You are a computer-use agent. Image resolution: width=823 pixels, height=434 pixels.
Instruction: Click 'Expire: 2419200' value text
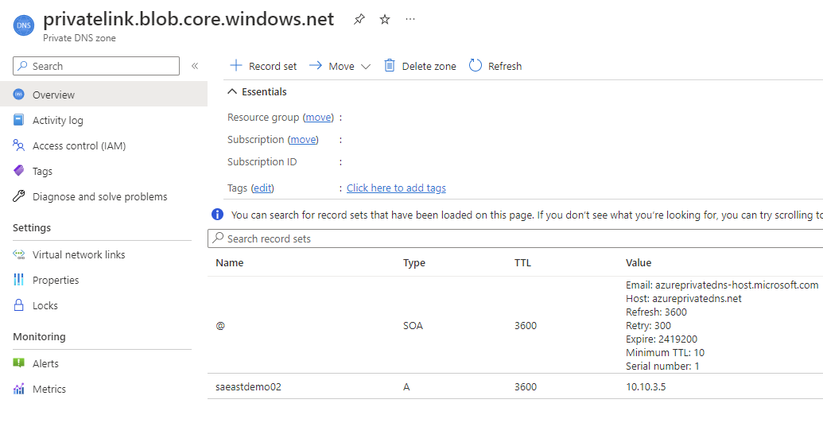tap(661, 339)
